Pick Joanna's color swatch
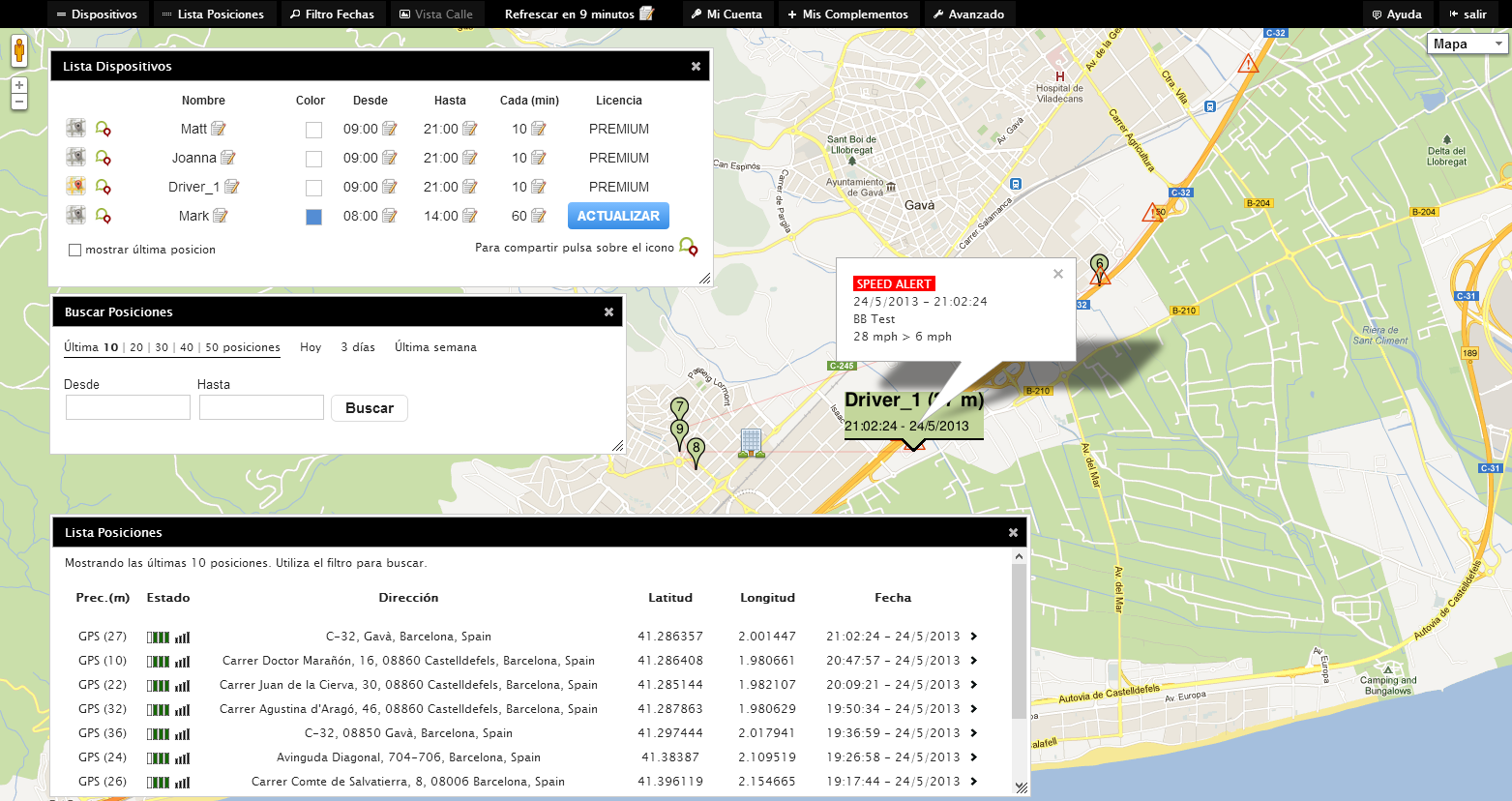This screenshot has width=1512, height=801. tap(313, 159)
